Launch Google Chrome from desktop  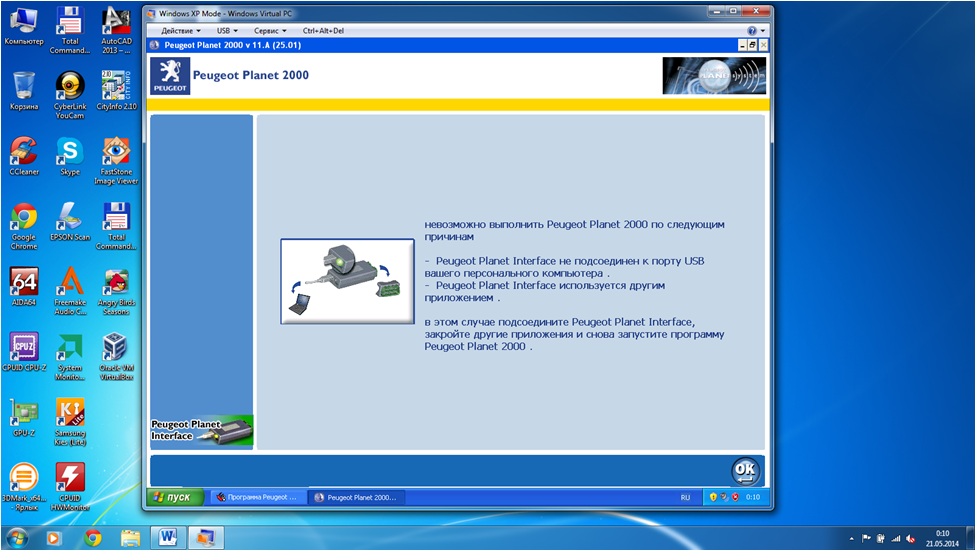point(24,222)
